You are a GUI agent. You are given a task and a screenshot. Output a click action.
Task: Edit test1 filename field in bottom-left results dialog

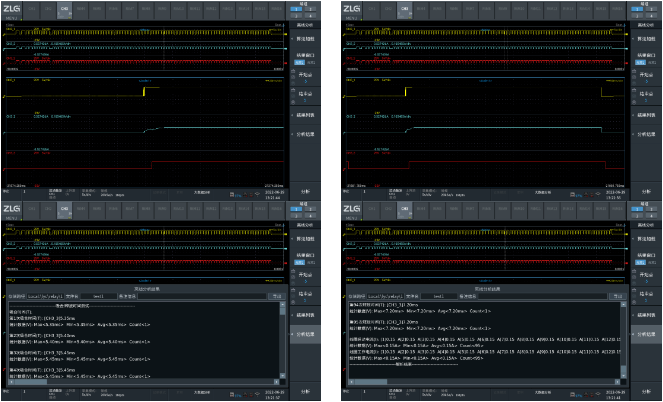tap(99, 296)
